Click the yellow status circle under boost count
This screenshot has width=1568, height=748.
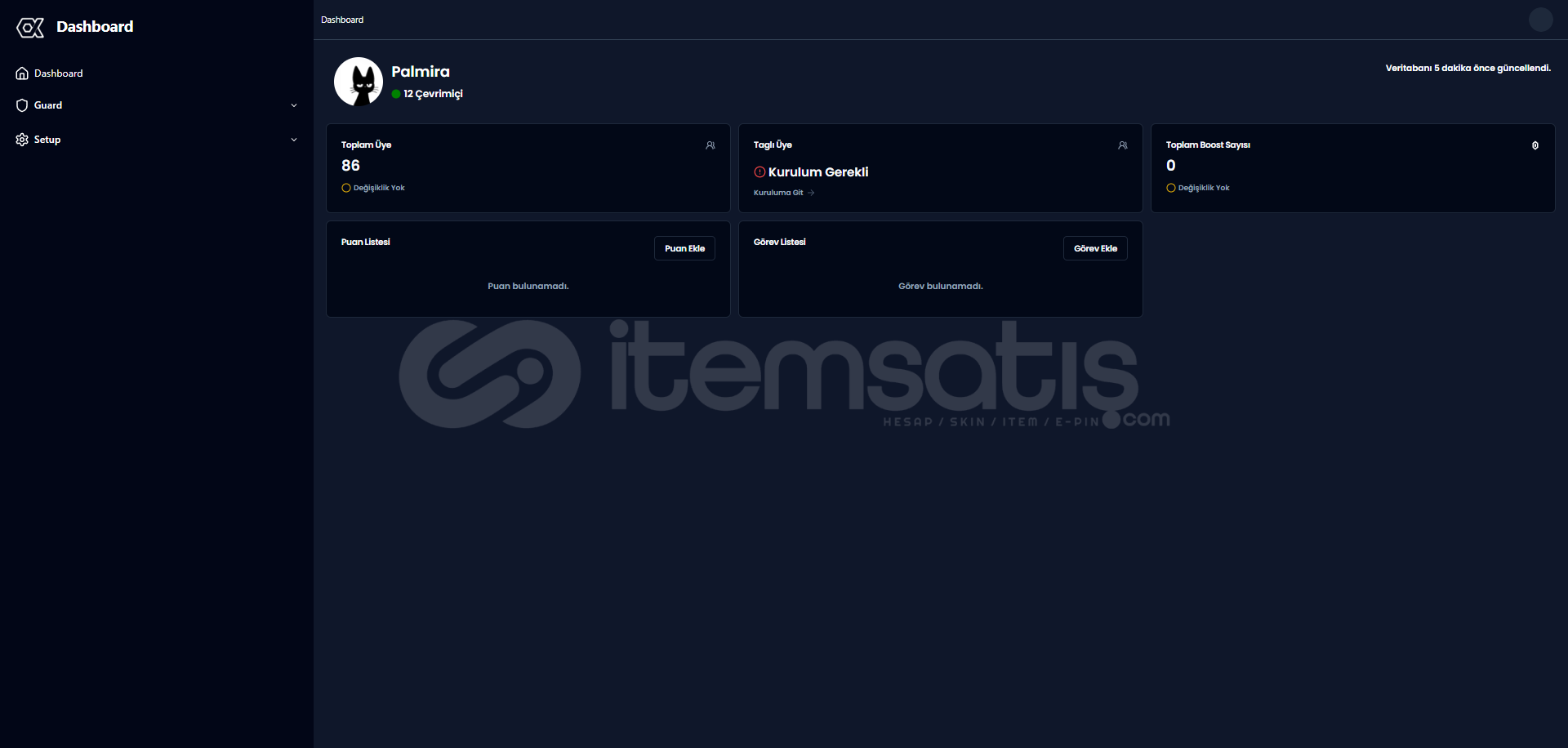pyautogui.click(x=1171, y=188)
